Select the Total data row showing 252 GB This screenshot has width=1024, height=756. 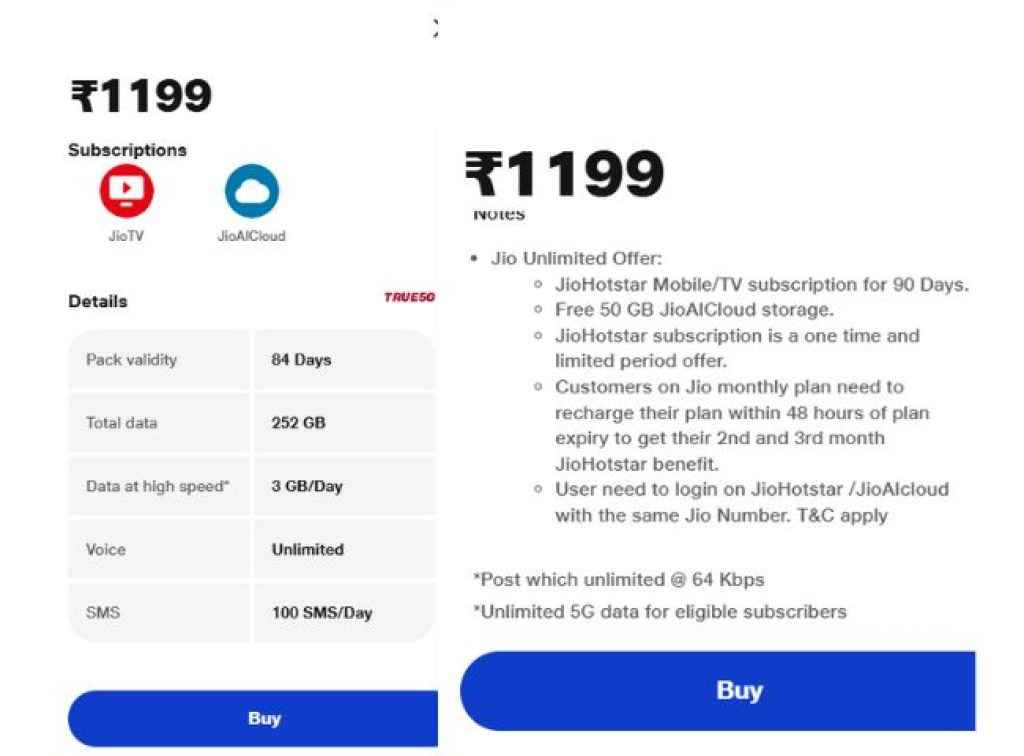250,423
